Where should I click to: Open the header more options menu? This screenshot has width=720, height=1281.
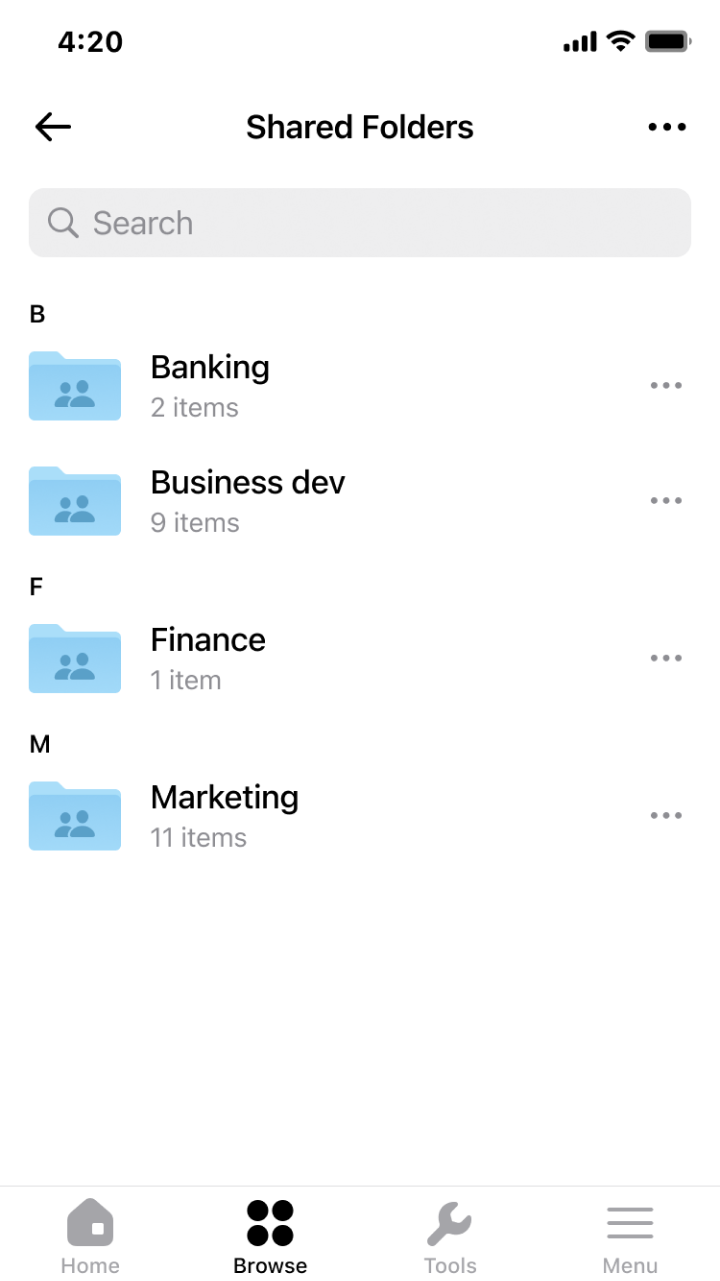[667, 127]
